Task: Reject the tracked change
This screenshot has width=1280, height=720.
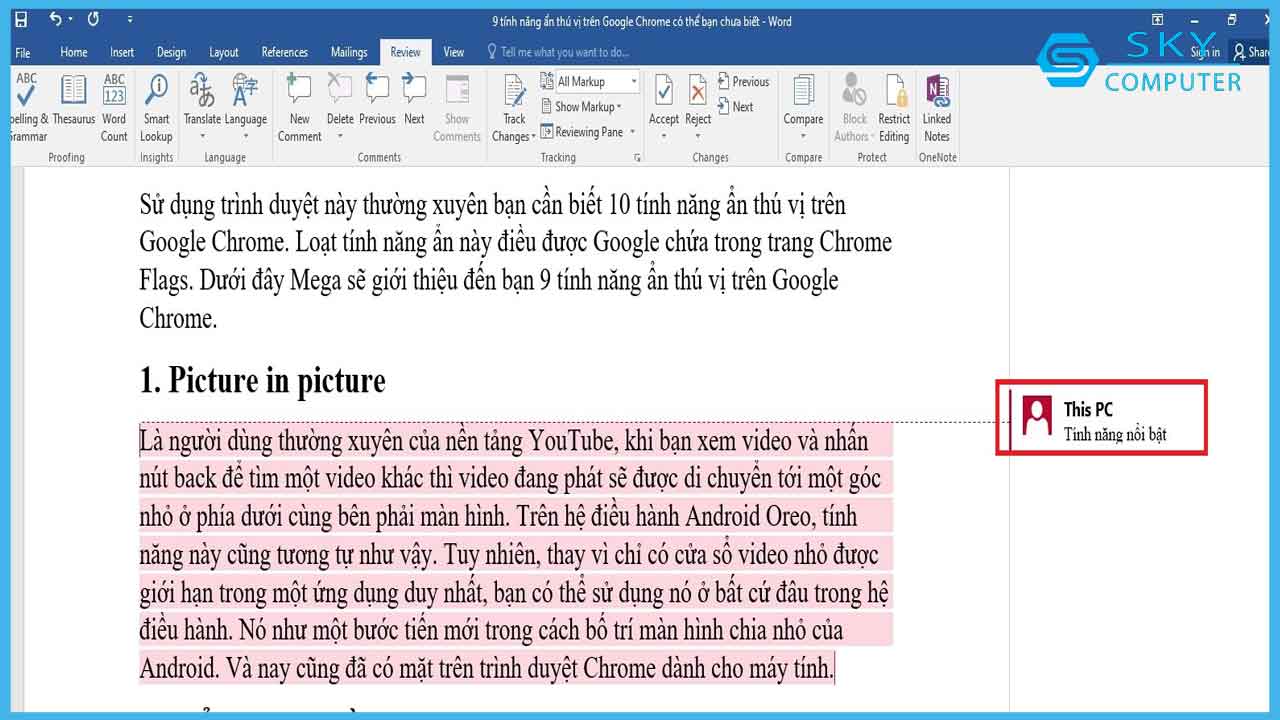Action: (x=698, y=92)
